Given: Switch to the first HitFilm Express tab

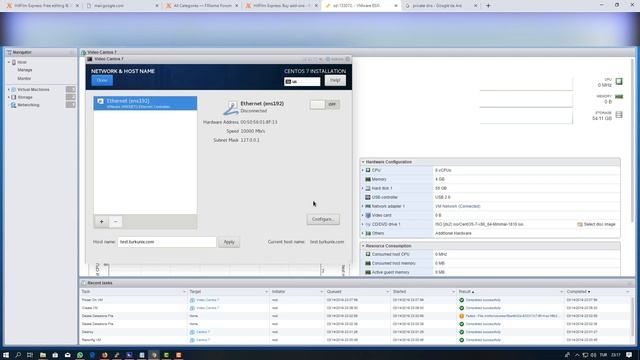Looking at the screenshot, I should [x=42, y=6].
